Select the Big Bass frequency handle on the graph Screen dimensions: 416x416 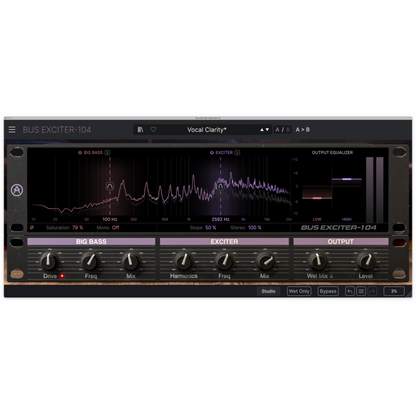pyautogui.click(x=110, y=186)
